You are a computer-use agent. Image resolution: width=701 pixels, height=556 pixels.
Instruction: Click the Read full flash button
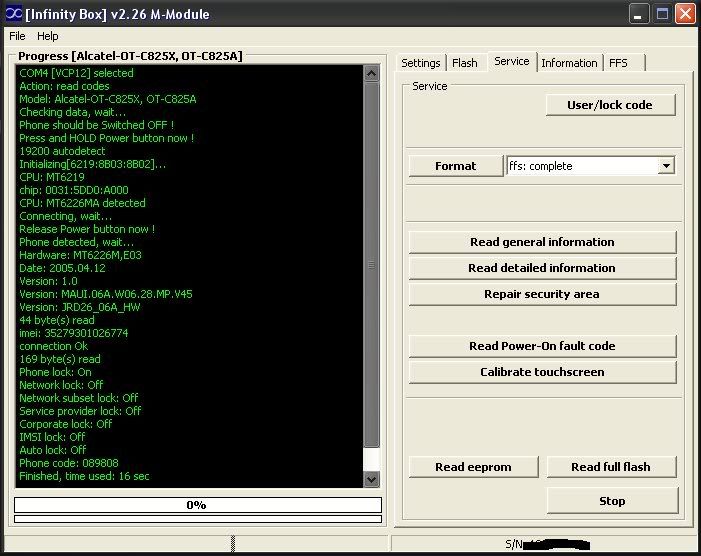pos(611,467)
